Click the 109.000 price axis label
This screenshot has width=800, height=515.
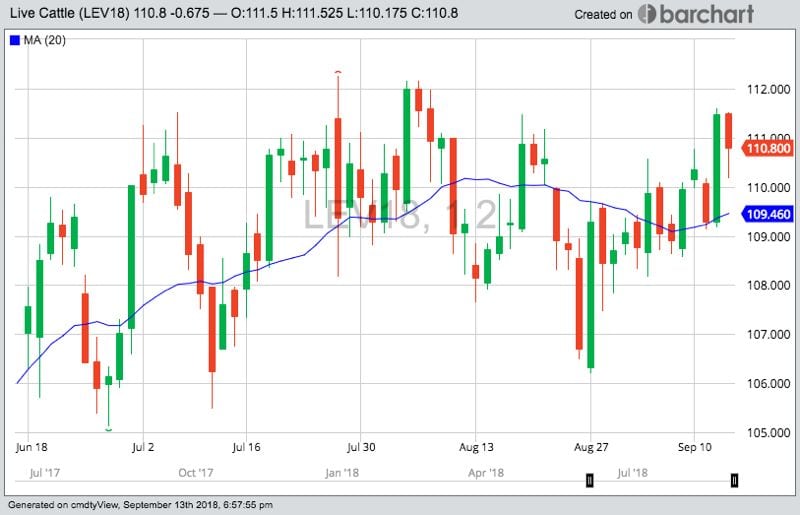[x=768, y=236]
